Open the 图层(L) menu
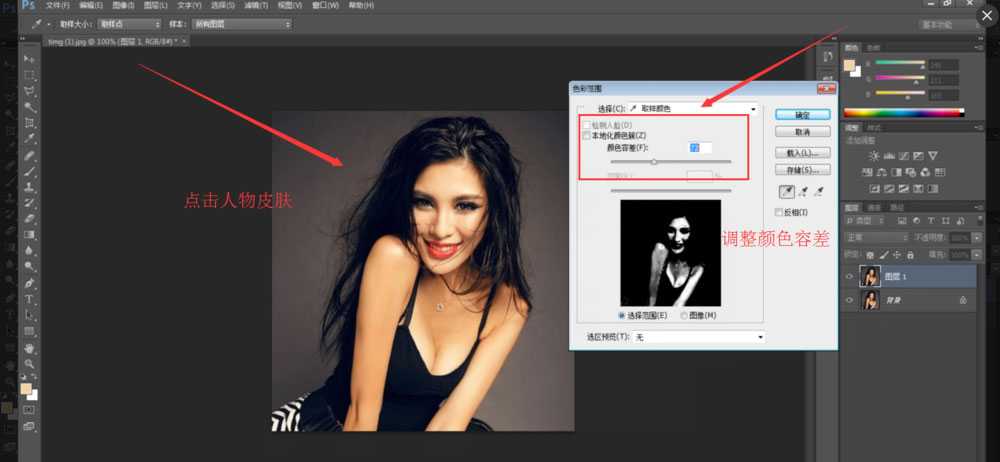Screen dimensions: 1000x462 point(156,5)
